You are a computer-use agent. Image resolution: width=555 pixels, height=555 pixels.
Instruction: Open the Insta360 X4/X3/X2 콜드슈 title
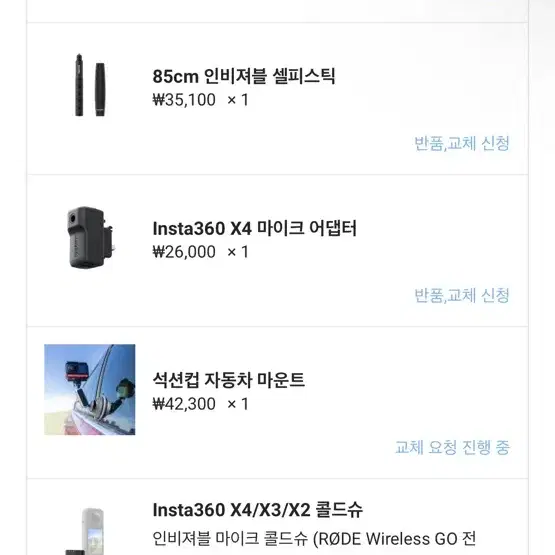click(x=258, y=510)
